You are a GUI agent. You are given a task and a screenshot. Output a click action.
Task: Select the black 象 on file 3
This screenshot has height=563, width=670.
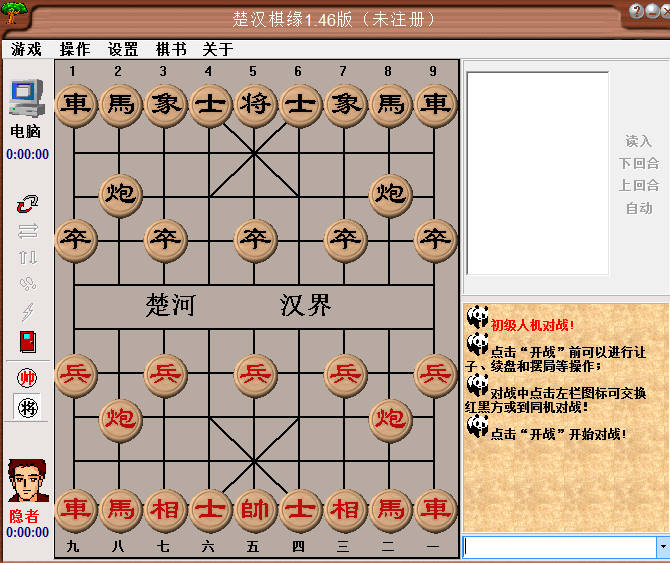(165, 105)
